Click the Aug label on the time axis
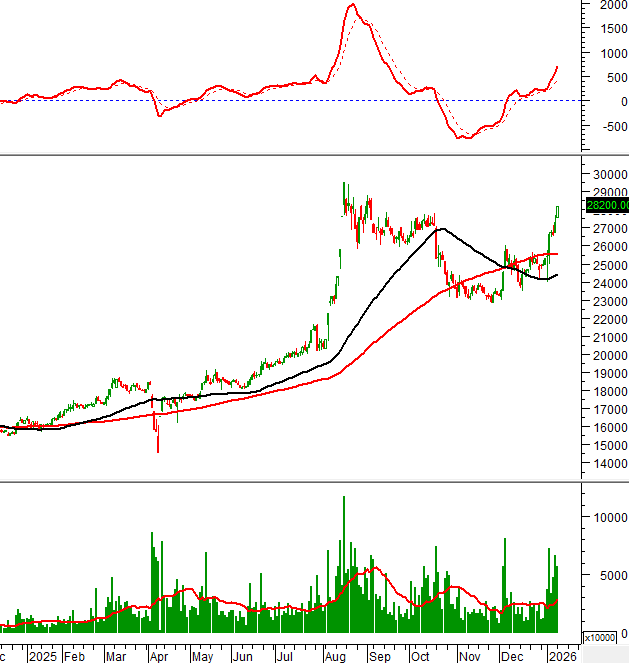629x663 pixels. pyautogui.click(x=337, y=657)
